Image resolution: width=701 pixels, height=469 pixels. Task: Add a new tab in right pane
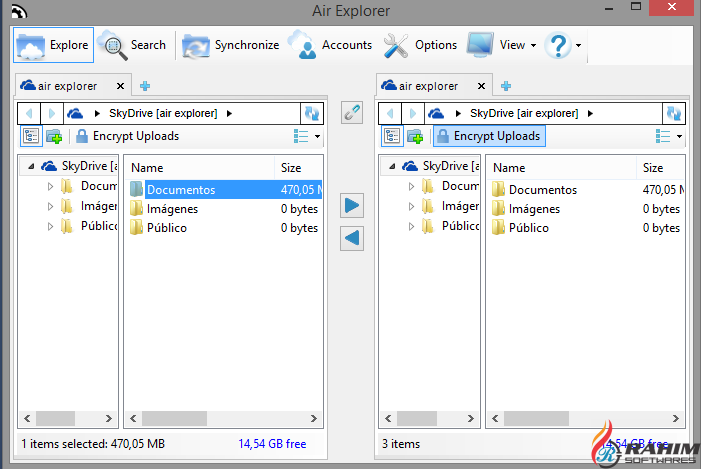pos(506,86)
